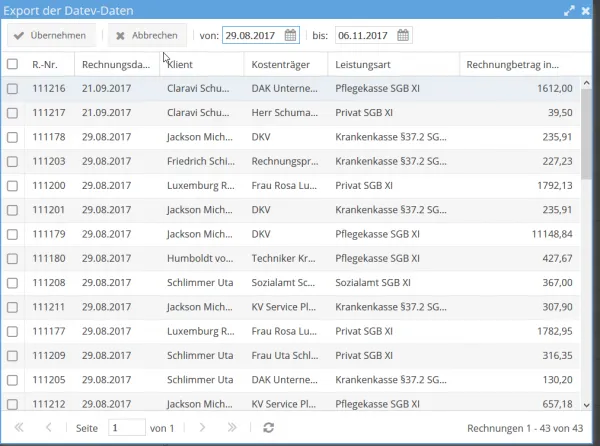Viewport: 600px width, 446px height.
Task: Go to the next page with the right arrow
Action: (x=202, y=428)
